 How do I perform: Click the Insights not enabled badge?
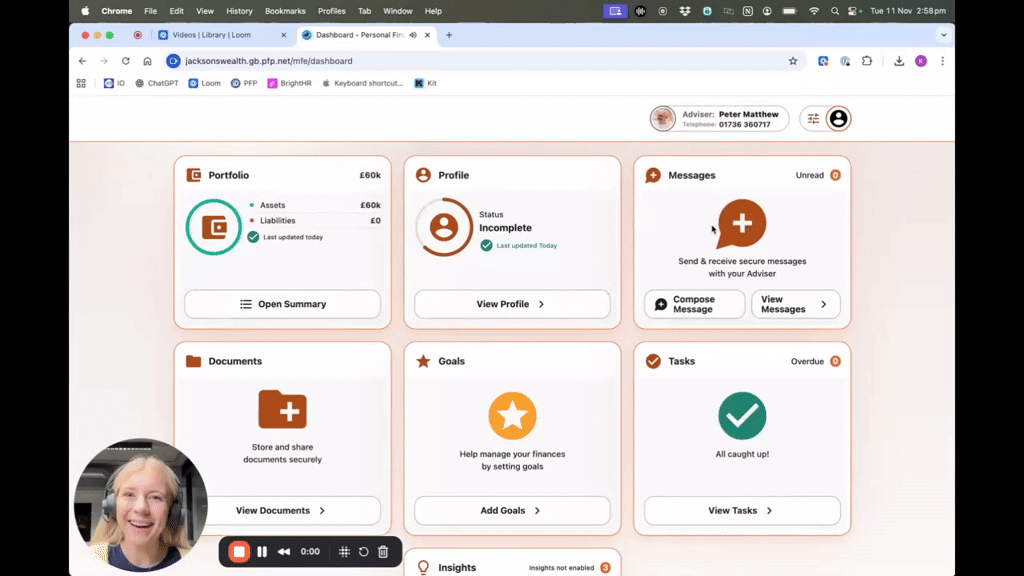tap(605, 568)
